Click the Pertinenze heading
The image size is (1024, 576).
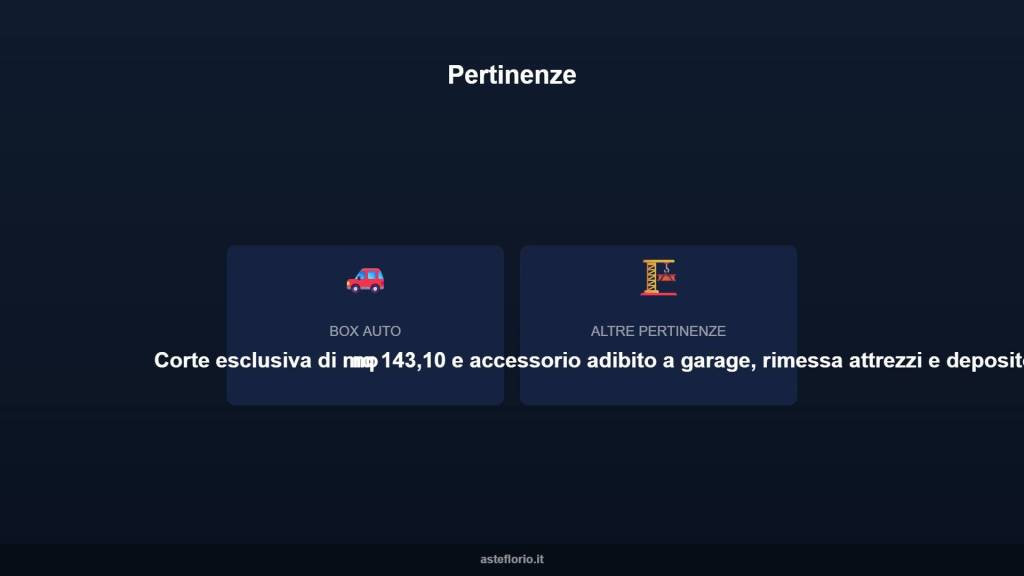pos(512,75)
